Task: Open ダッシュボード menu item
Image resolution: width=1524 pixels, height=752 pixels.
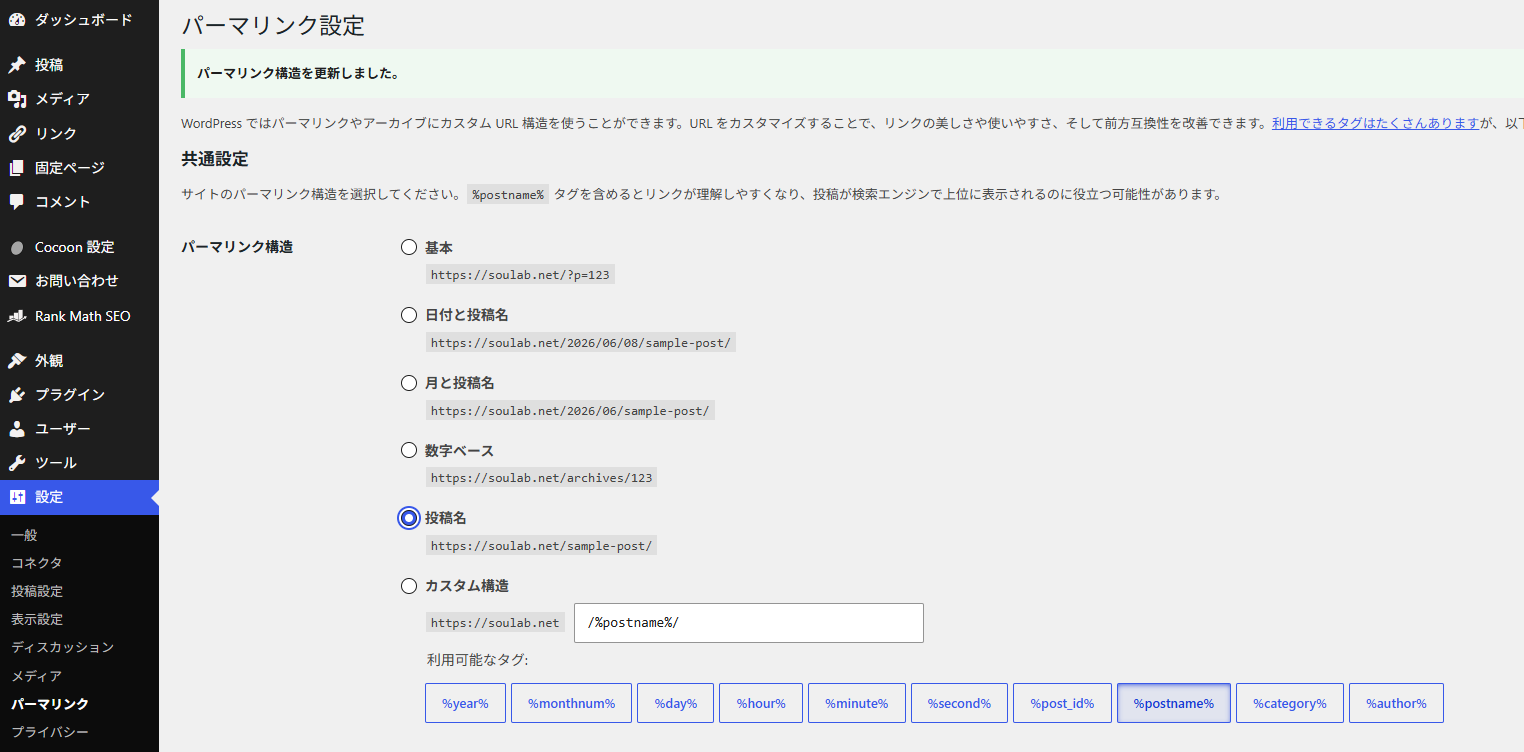Action: click(x=79, y=20)
